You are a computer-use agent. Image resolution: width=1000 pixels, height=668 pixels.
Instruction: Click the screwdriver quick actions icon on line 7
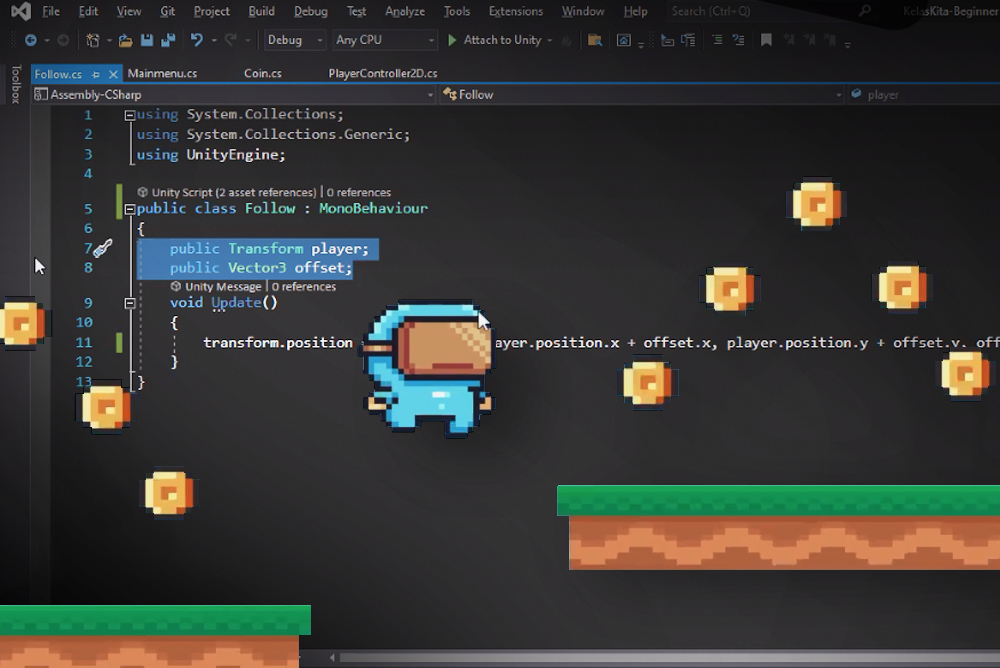(x=103, y=248)
